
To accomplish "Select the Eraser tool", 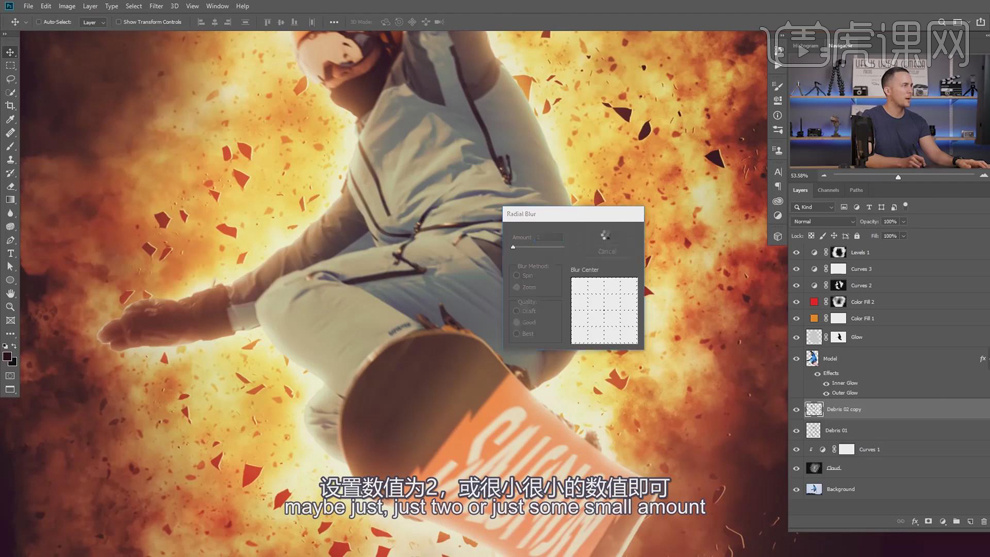I will point(10,186).
